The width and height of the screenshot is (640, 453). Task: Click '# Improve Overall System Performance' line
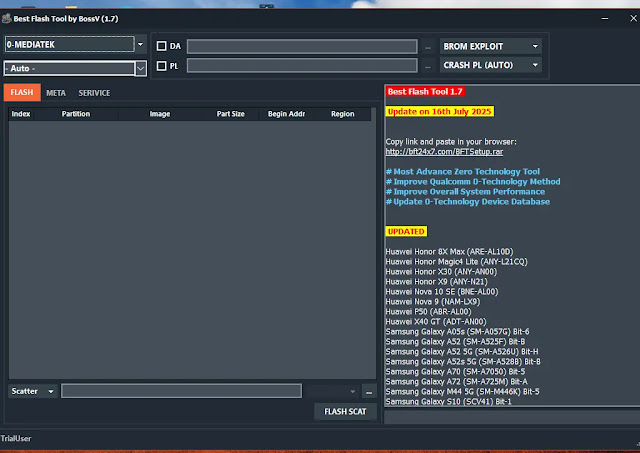[465, 192]
